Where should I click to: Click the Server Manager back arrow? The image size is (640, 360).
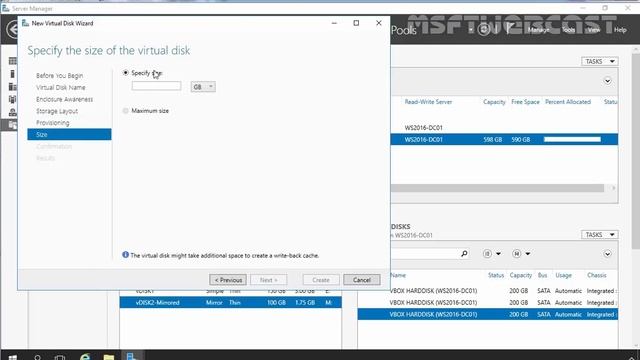(12, 30)
